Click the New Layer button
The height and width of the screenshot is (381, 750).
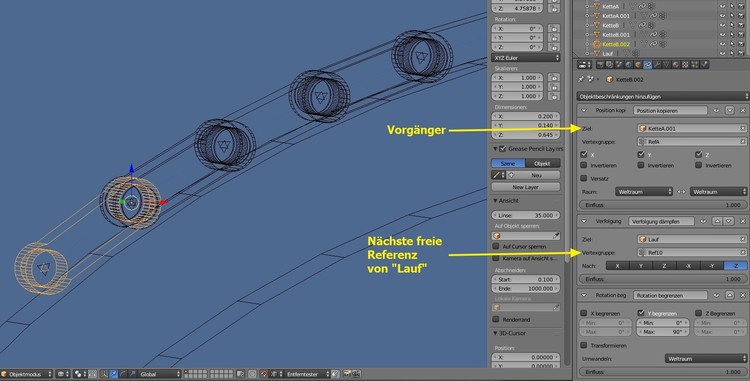click(x=526, y=187)
